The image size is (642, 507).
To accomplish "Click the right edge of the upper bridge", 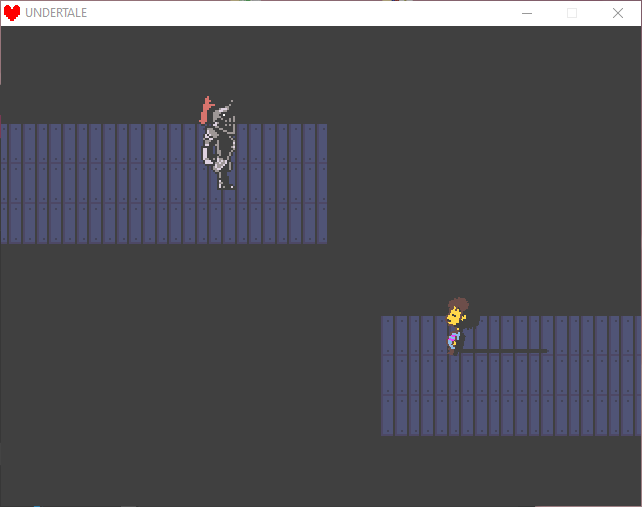I will [320, 184].
